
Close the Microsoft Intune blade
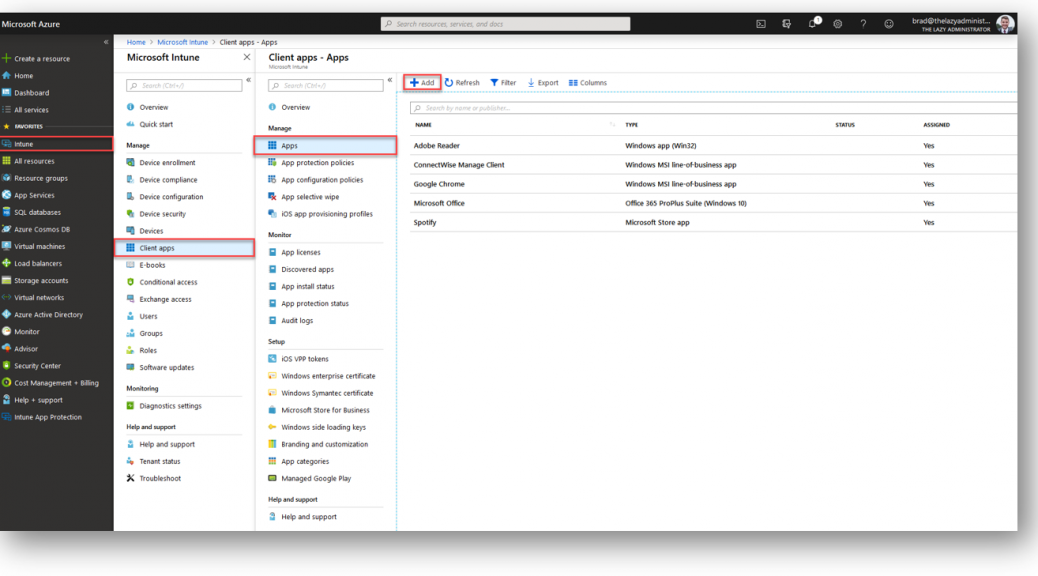[247, 58]
